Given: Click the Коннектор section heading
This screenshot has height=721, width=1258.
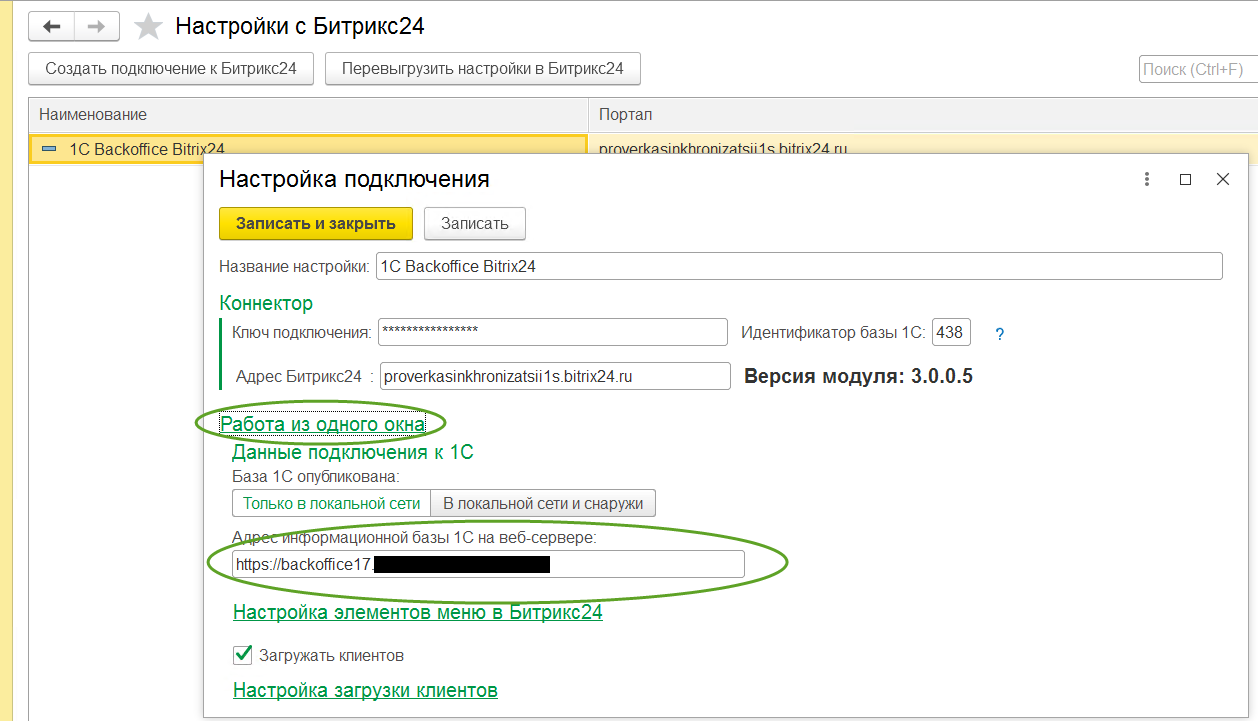Looking at the screenshot, I should [266, 303].
